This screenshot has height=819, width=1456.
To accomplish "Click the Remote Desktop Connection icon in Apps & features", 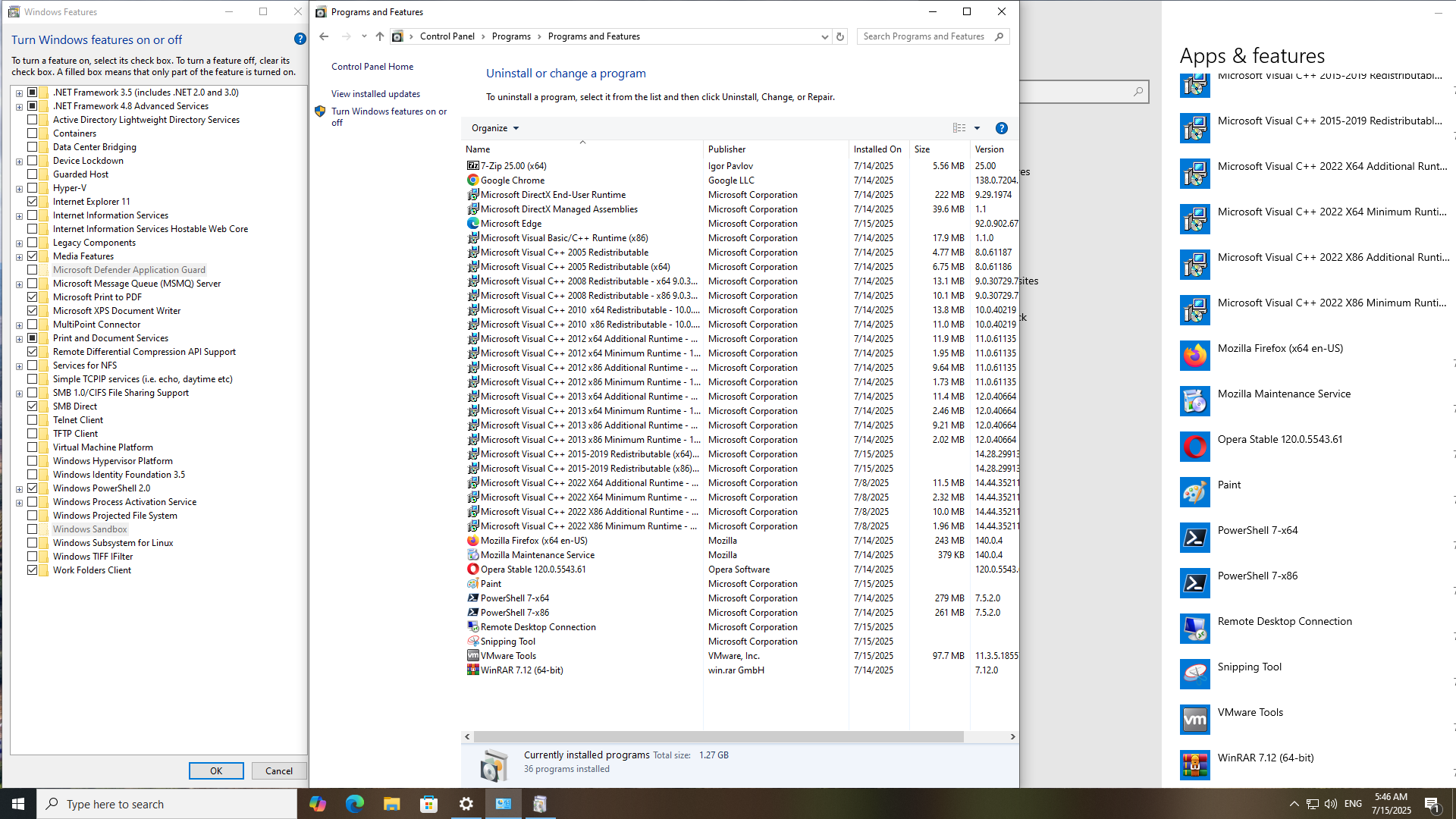I will tap(1195, 629).
